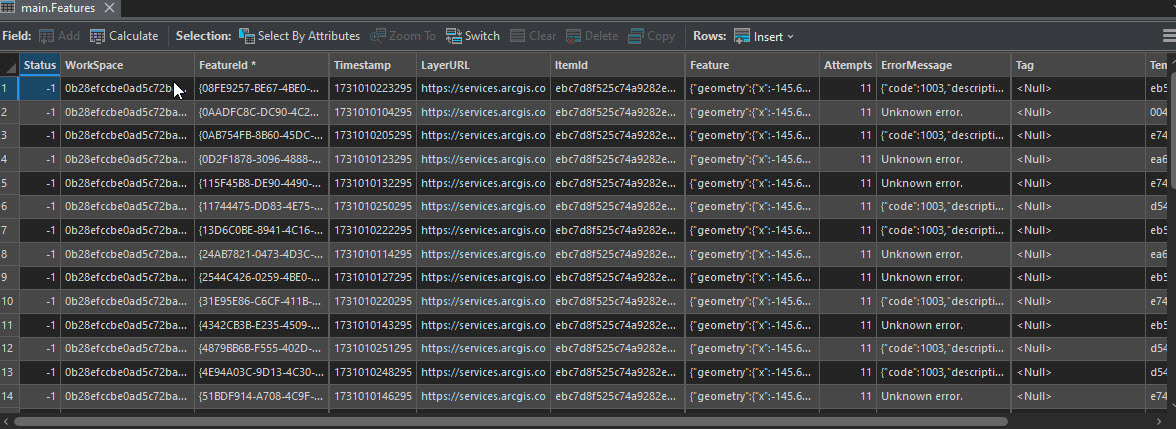Click the horizontal scrollbar thumb
The image size is (1176, 429).
click(510, 422)
